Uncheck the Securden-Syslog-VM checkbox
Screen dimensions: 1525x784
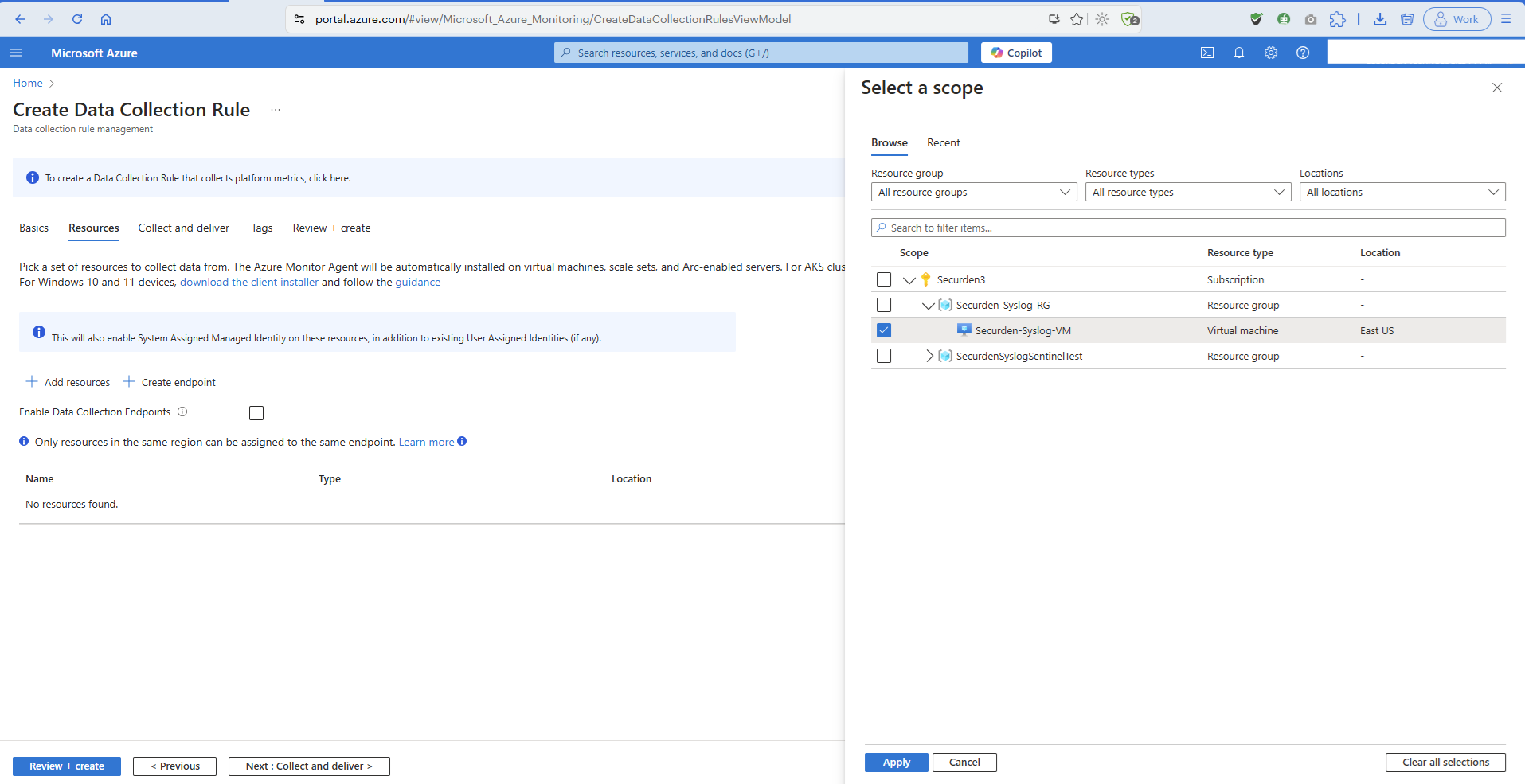click(884, 330)
